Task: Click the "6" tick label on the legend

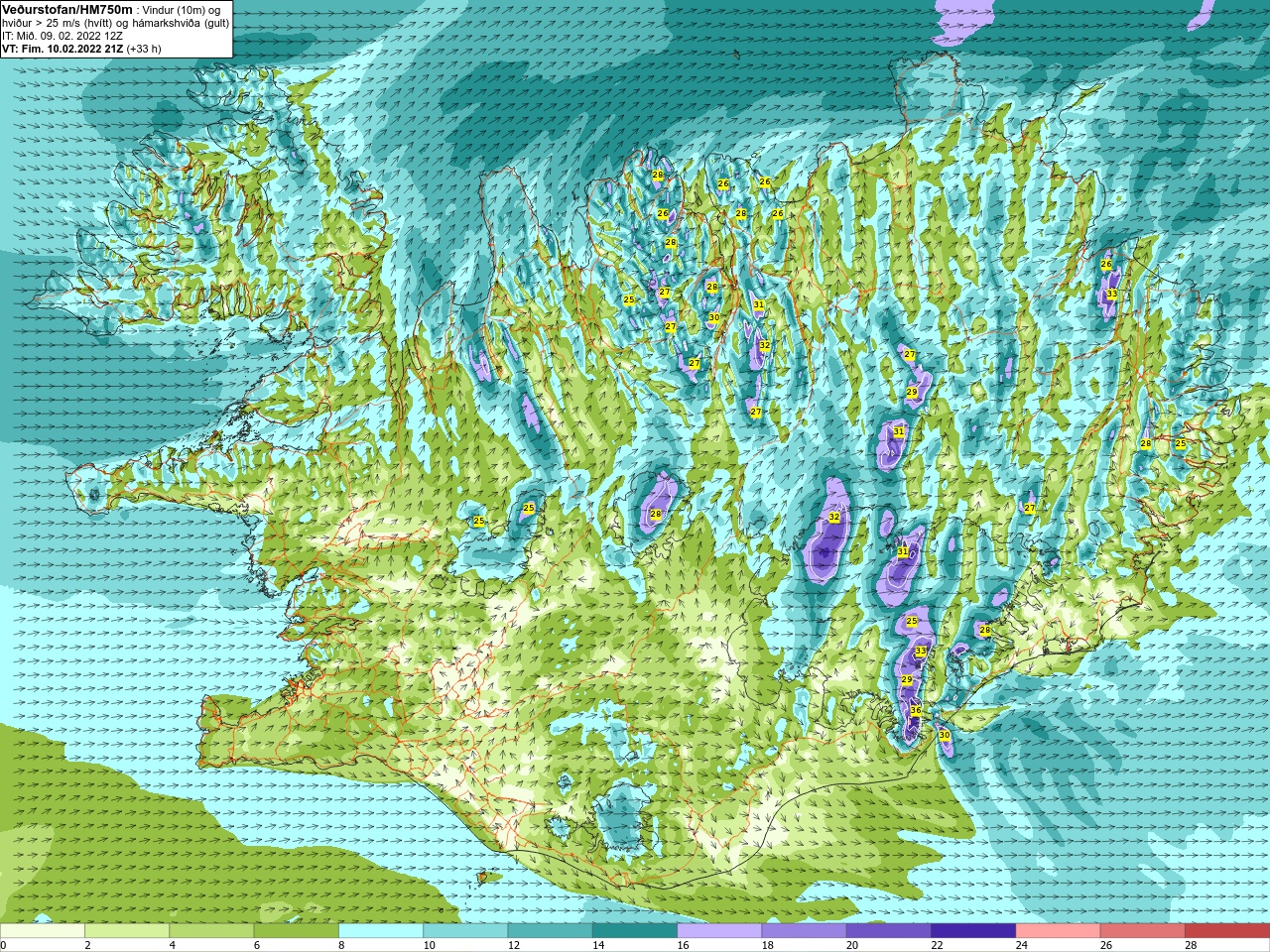Action: click(x=257, y=945)
